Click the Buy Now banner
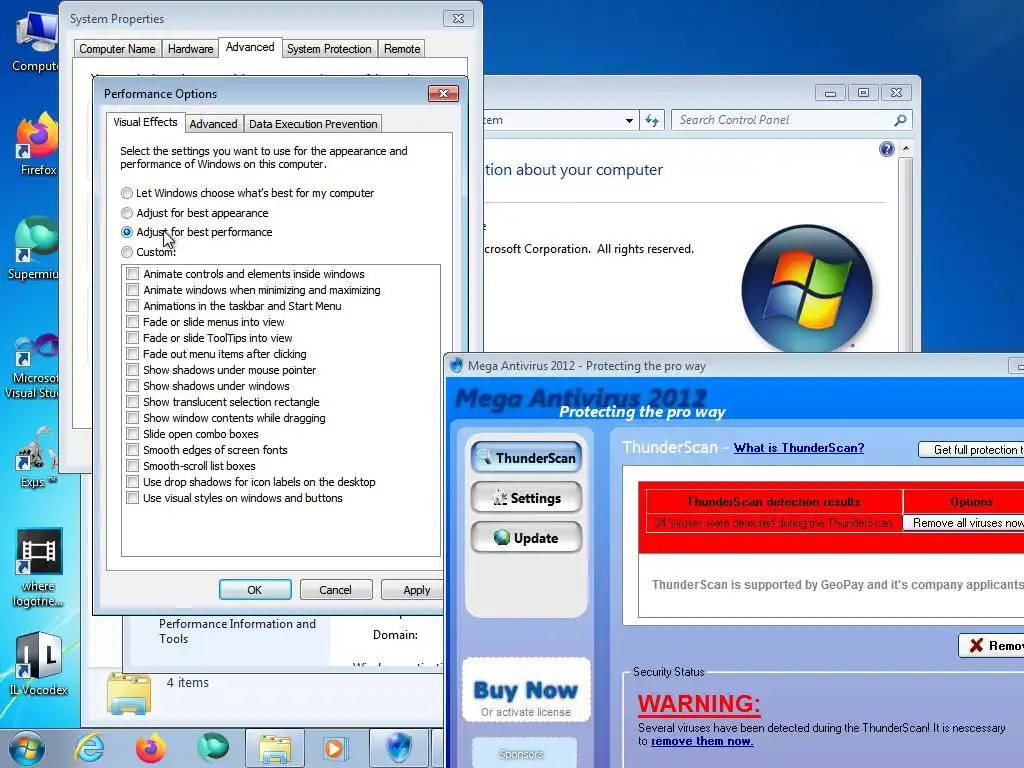This screenshot has width=1024, height=768. click(x=526, y=690)
